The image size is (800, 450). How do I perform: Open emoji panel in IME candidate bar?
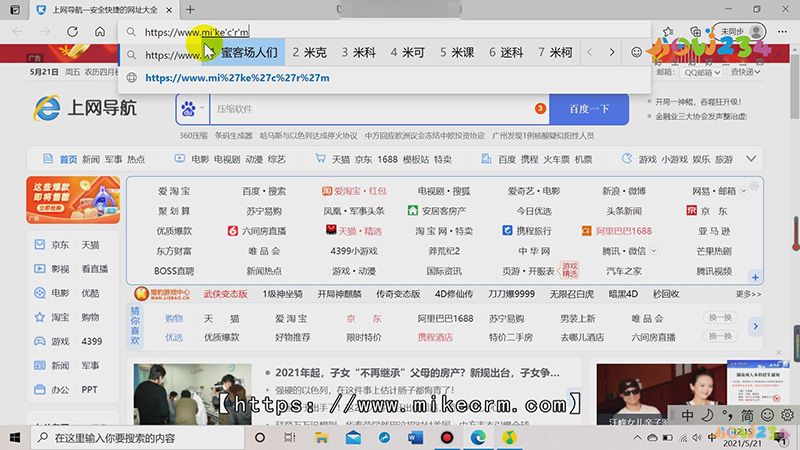[636, 52]
